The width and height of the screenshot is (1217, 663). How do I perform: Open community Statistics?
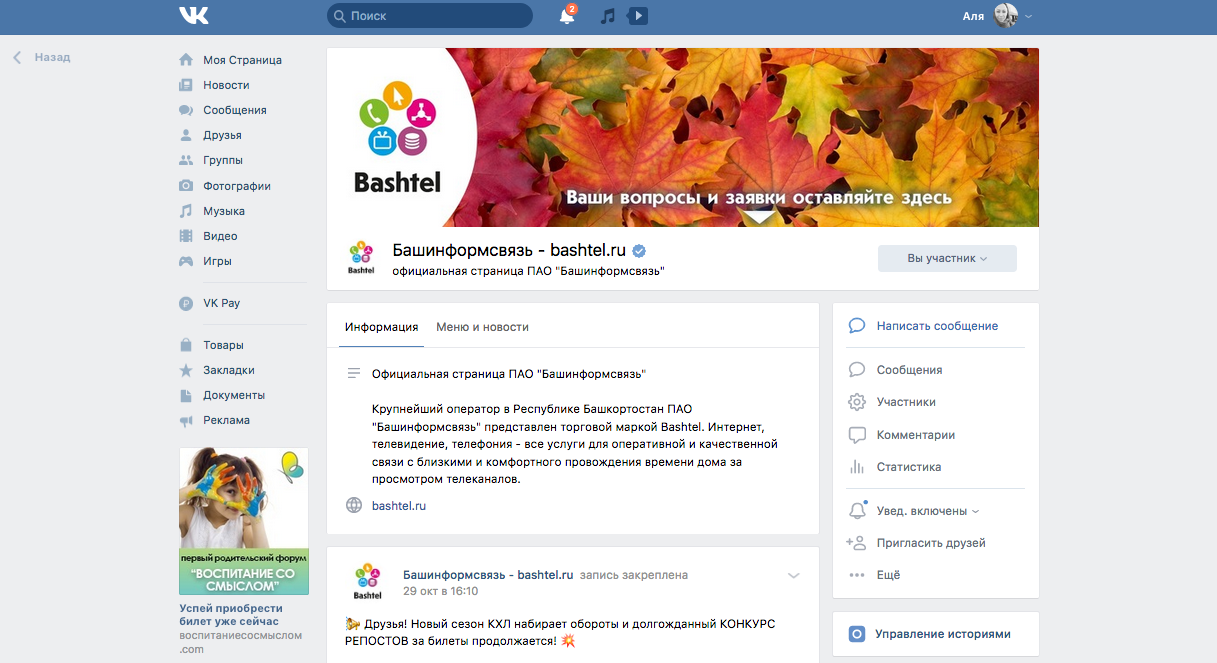pyautogui.click(x=908, y=467)
